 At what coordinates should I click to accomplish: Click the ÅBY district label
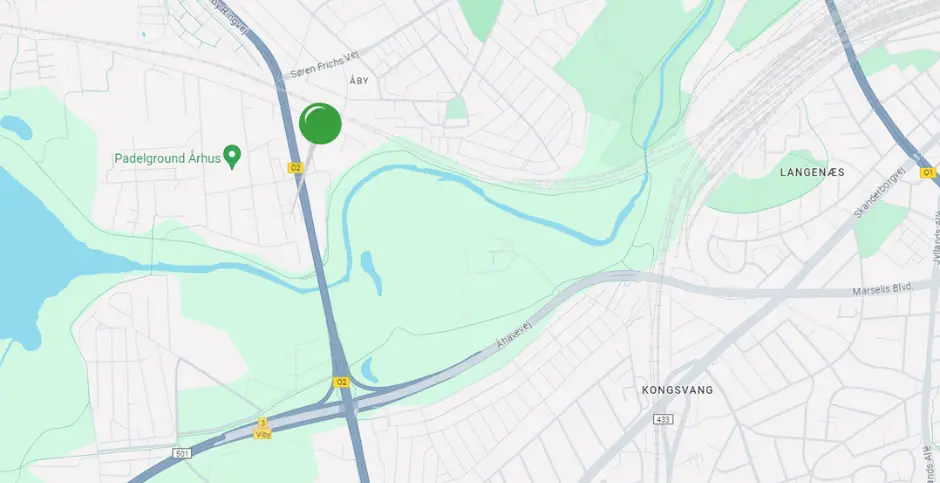click(x=358, y=80)
